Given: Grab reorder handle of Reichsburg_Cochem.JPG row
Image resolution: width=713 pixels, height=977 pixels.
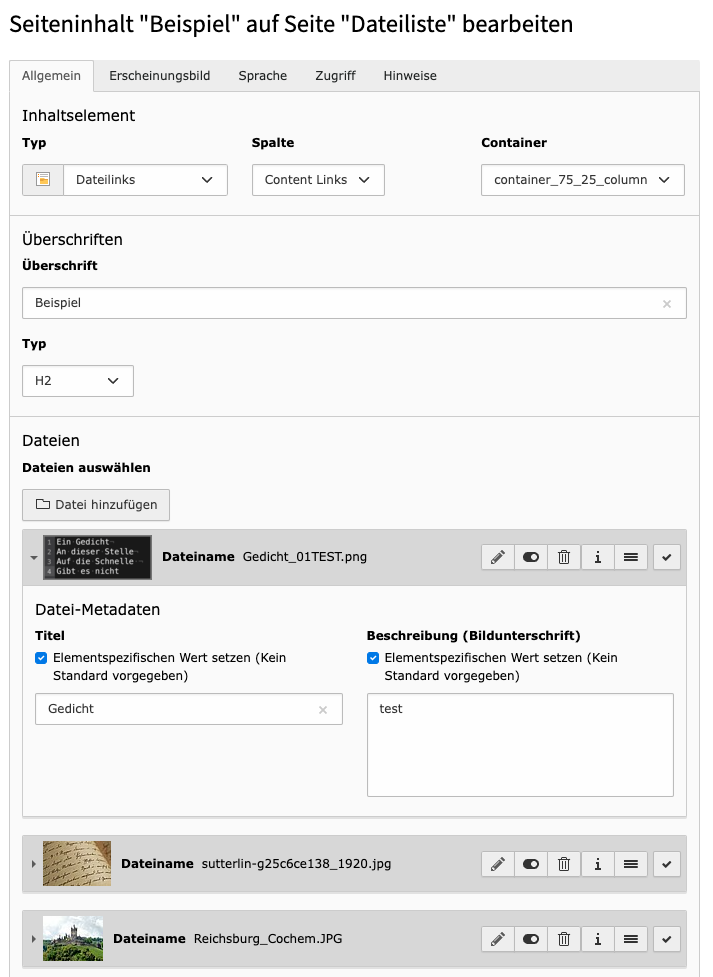Looking at the screenshot, I should 631,939.
